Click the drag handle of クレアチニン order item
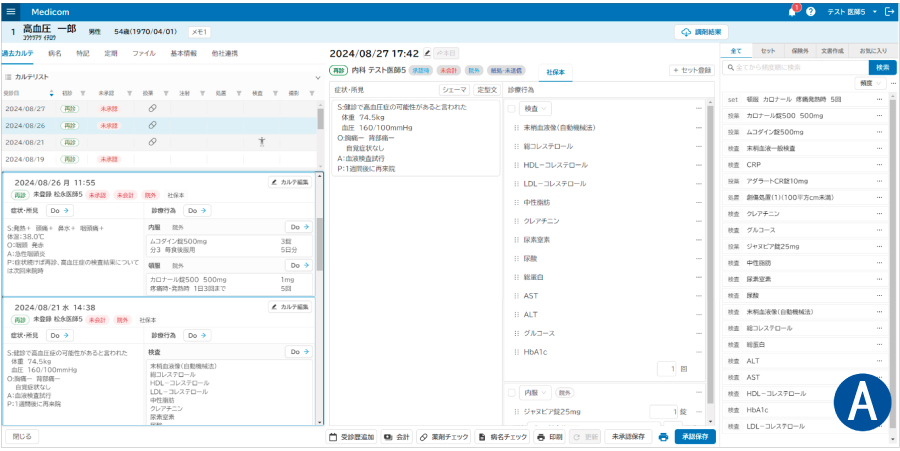Screen dimensions: 900x451 (x=516, y=221)
